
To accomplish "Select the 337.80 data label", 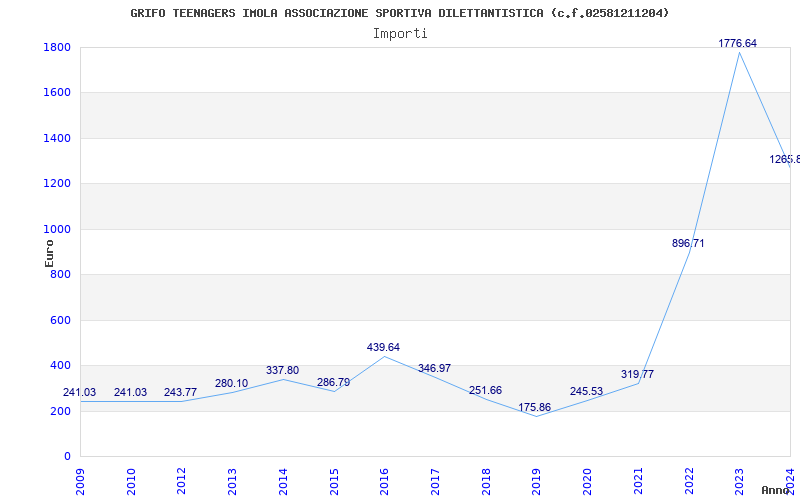I will point(282,370).
